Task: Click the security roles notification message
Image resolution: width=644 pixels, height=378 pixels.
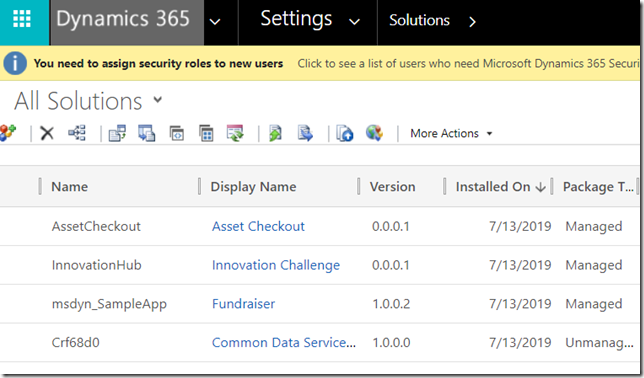Action: [x=158, y=63]
